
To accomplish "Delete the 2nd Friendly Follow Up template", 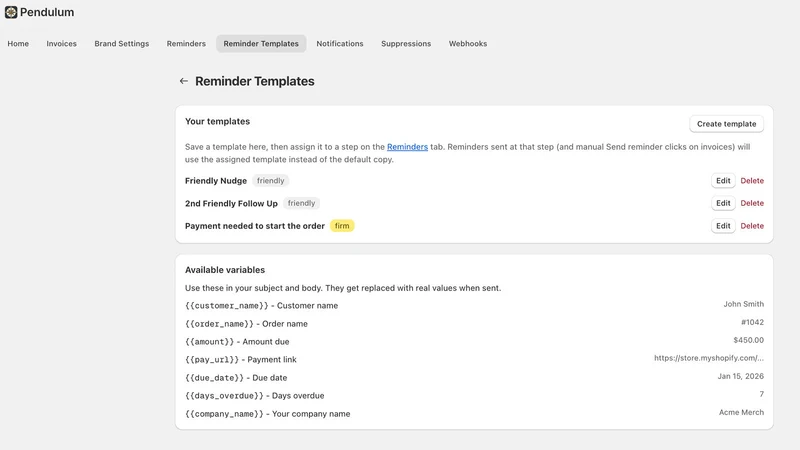I will click(752, 203).
